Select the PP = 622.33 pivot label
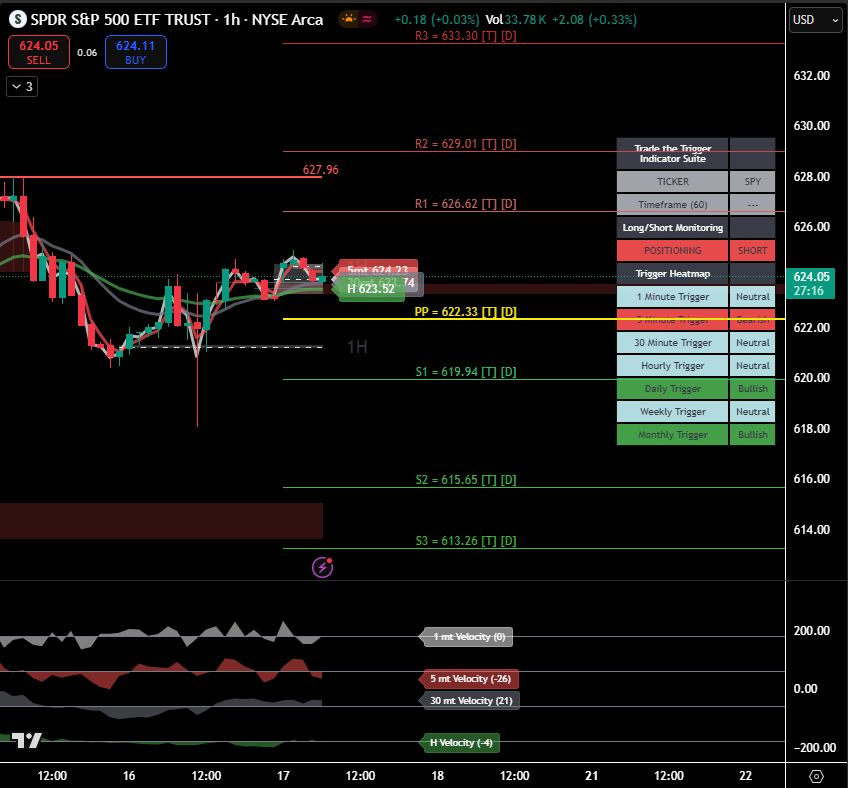This screenshot has height=788, width=848. 466,312
